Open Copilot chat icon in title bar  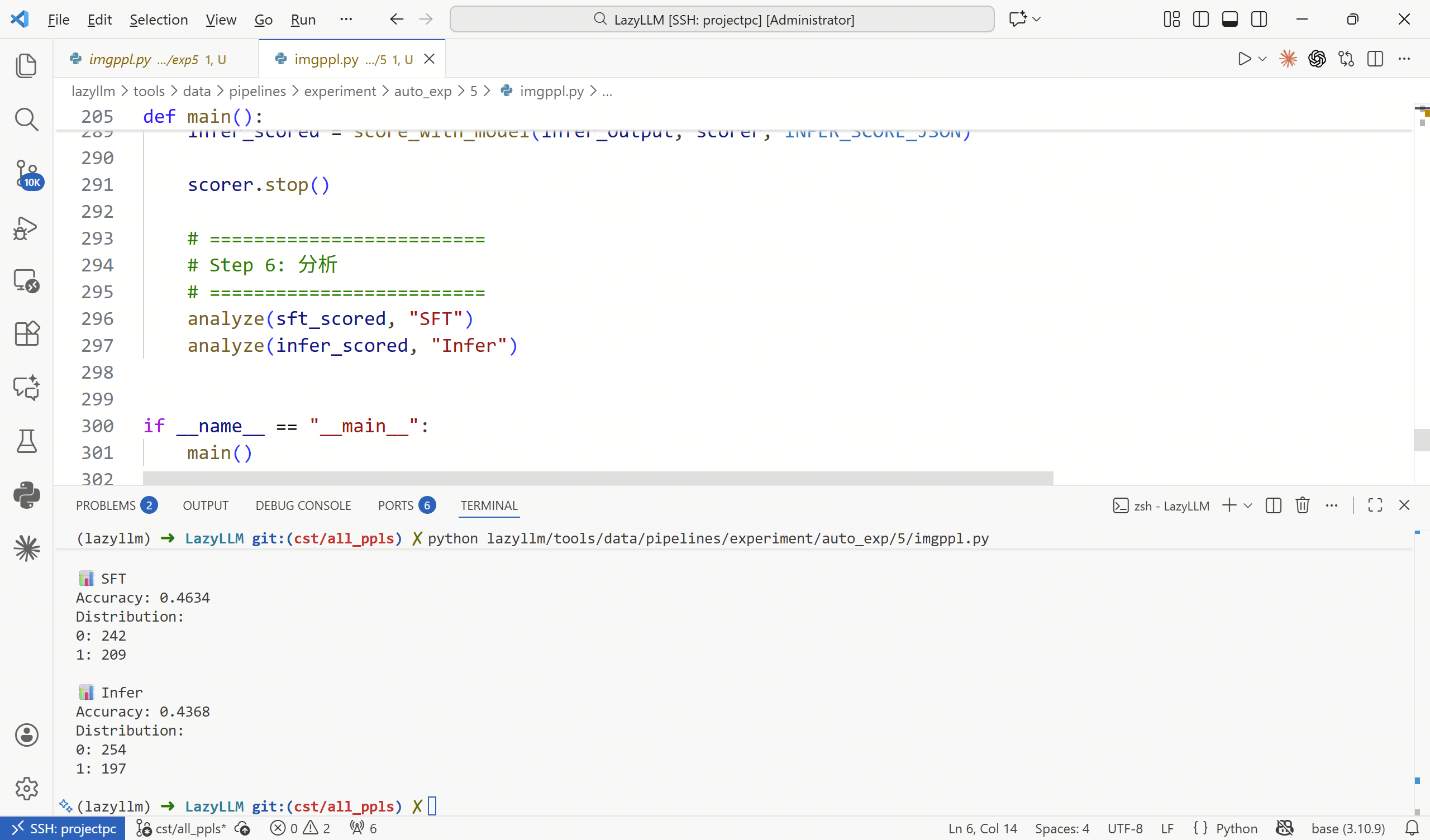tap(1017, 20)
